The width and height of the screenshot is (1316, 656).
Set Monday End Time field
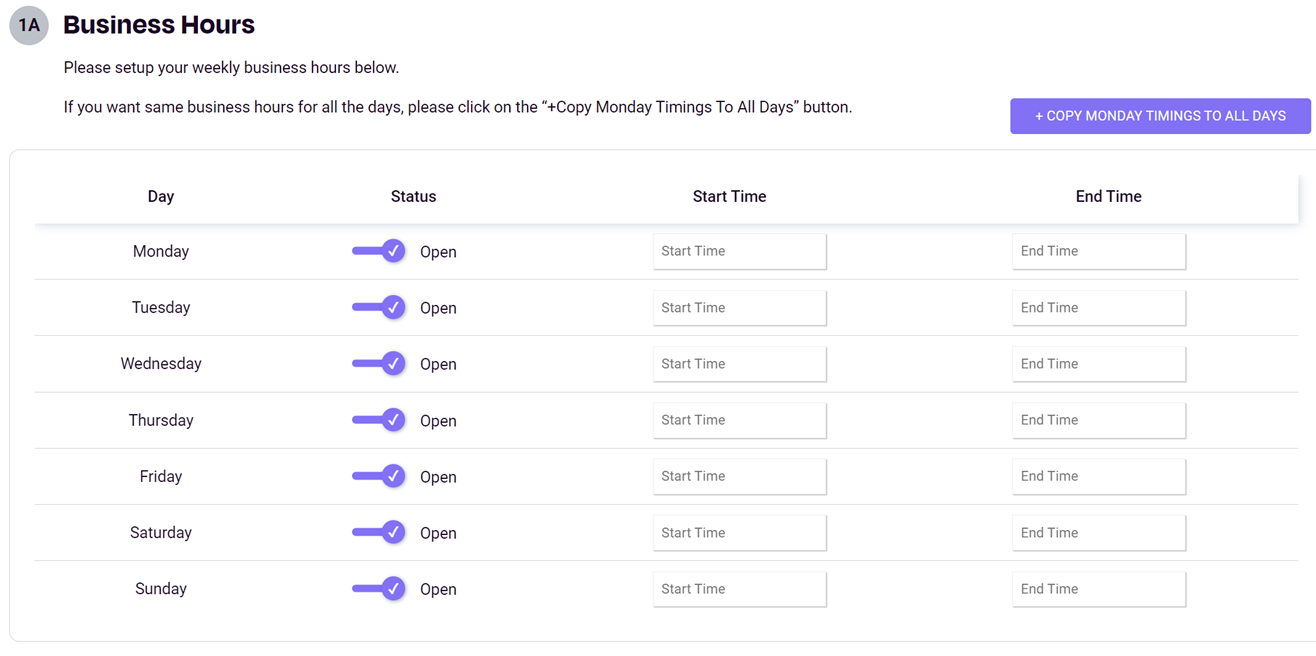point(1099,251)
